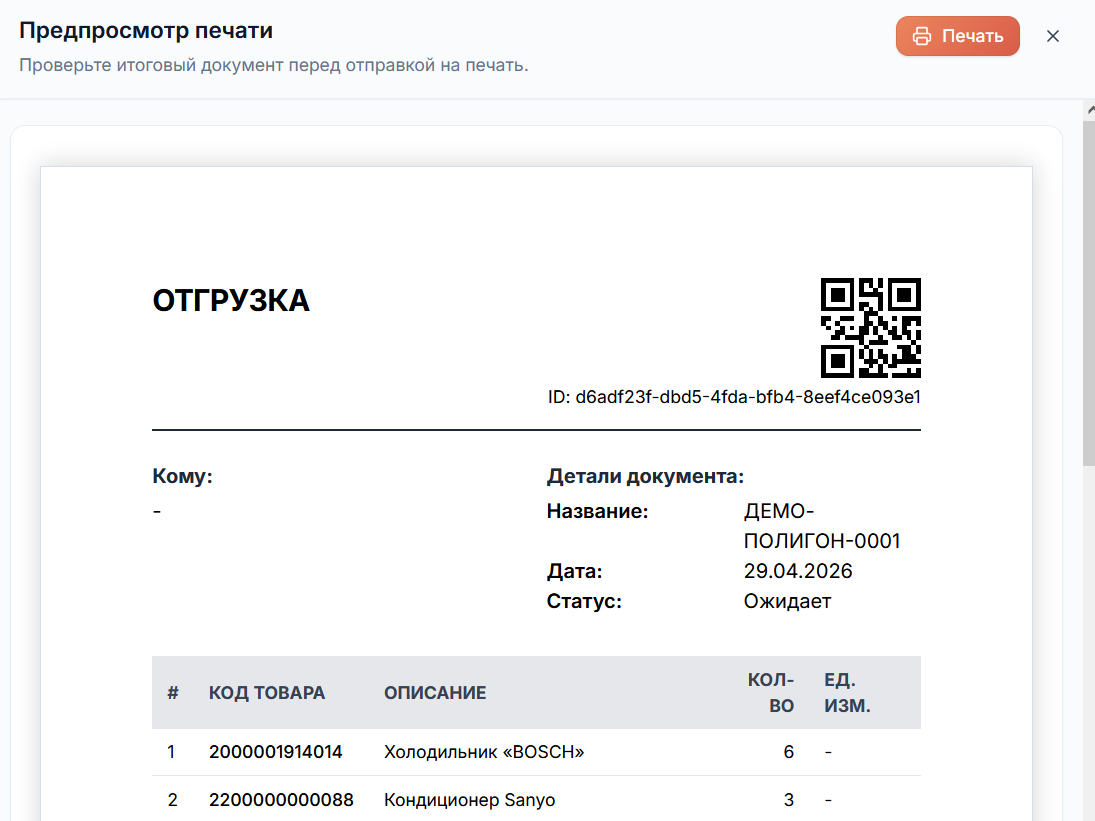1095x821 pixels.
Task: Click product code 2000001914014
Action: click(275, 752)
